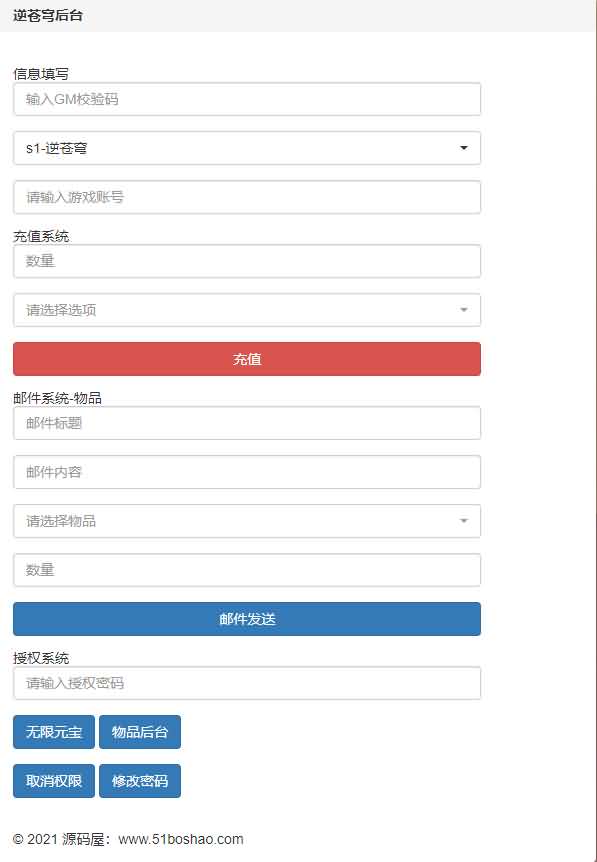The width and height of the screenshot is (597, 862).
Task: Click the recharge 数量 quantity field
Action: coord(247,261)
